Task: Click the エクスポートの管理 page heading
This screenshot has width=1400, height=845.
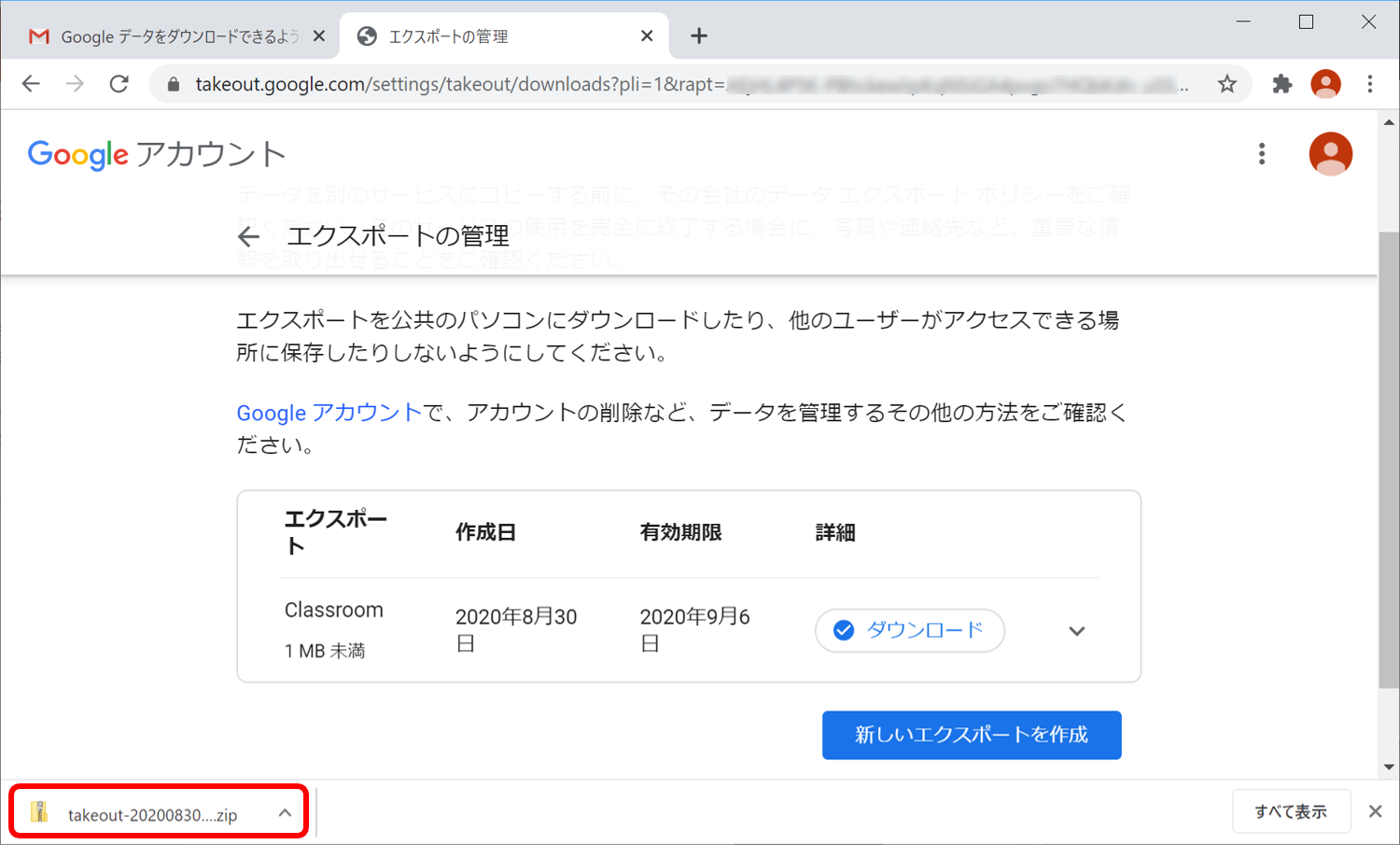Action: click(399, 236)
